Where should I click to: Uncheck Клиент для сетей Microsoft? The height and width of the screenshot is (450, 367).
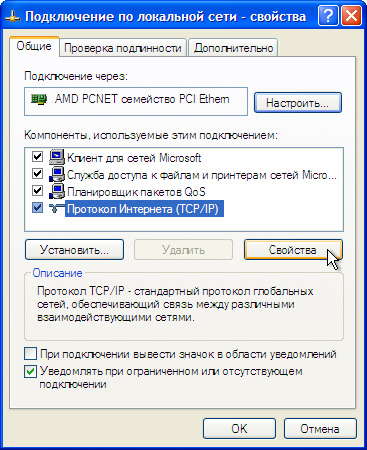(x=37, y=157)
